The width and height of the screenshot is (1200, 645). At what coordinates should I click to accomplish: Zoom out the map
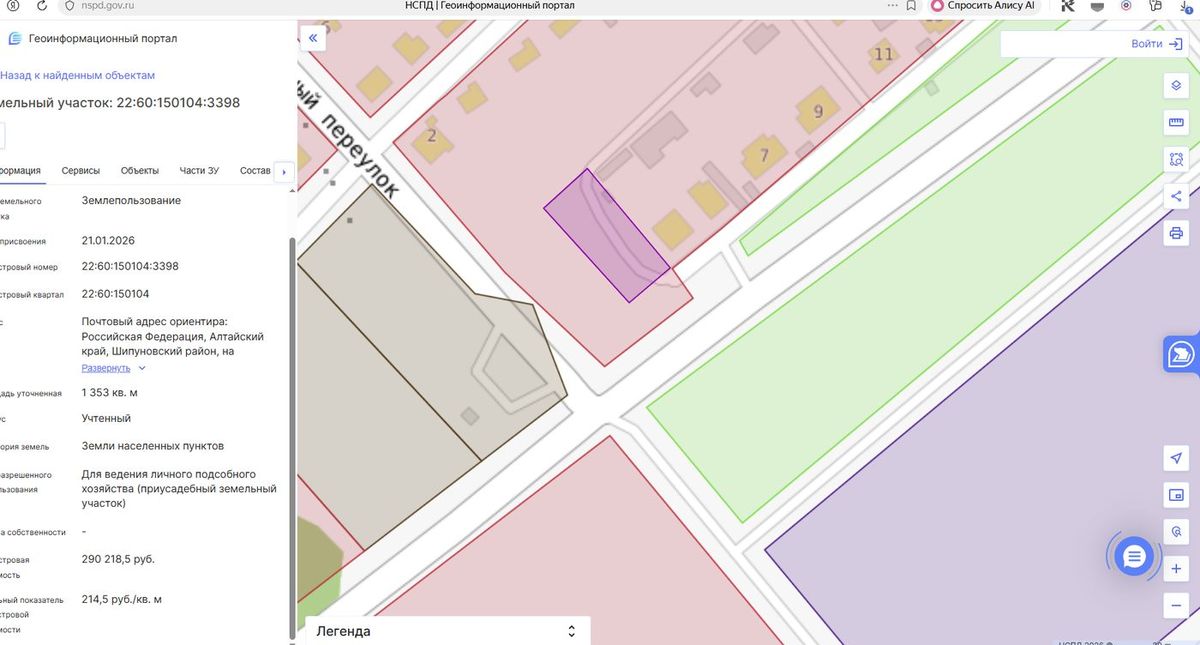pos(1176,606)
